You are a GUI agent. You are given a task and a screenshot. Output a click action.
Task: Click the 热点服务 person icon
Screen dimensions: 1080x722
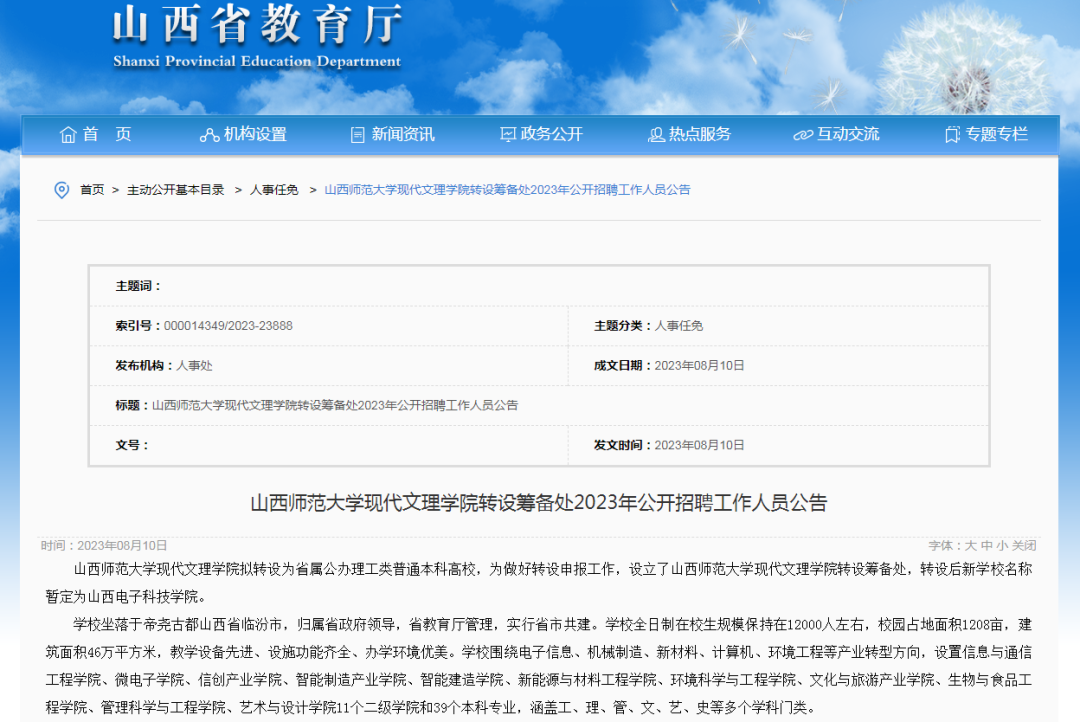tap(656, 135)
